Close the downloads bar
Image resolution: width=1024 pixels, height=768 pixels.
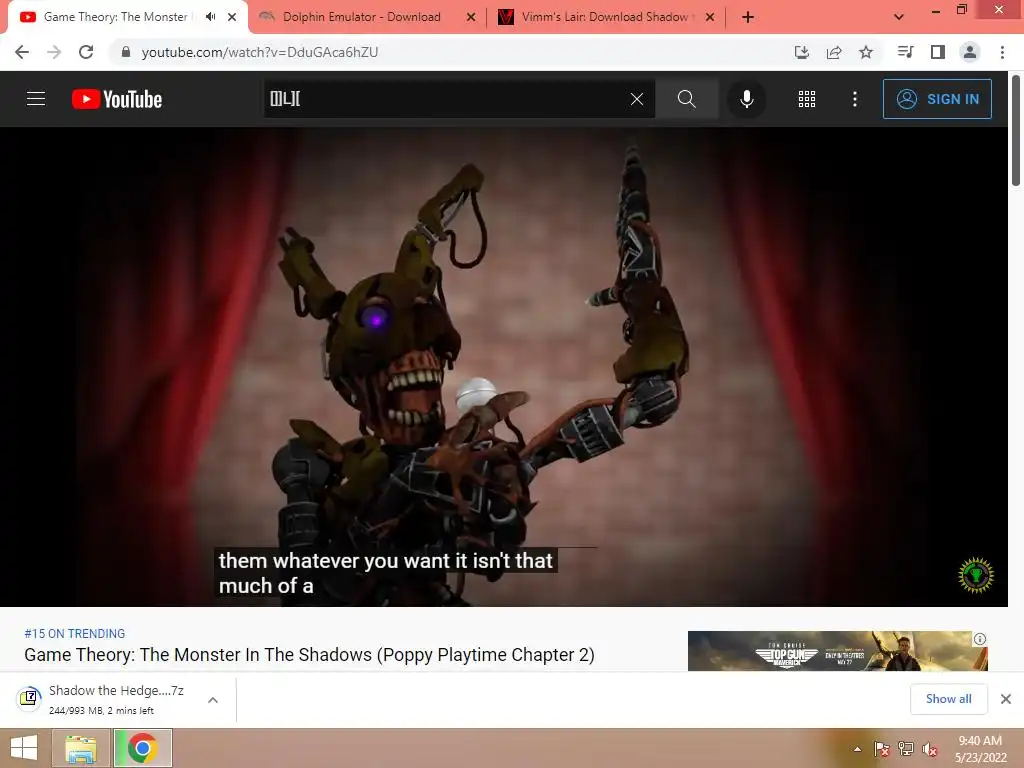(x=1006, y=699)
